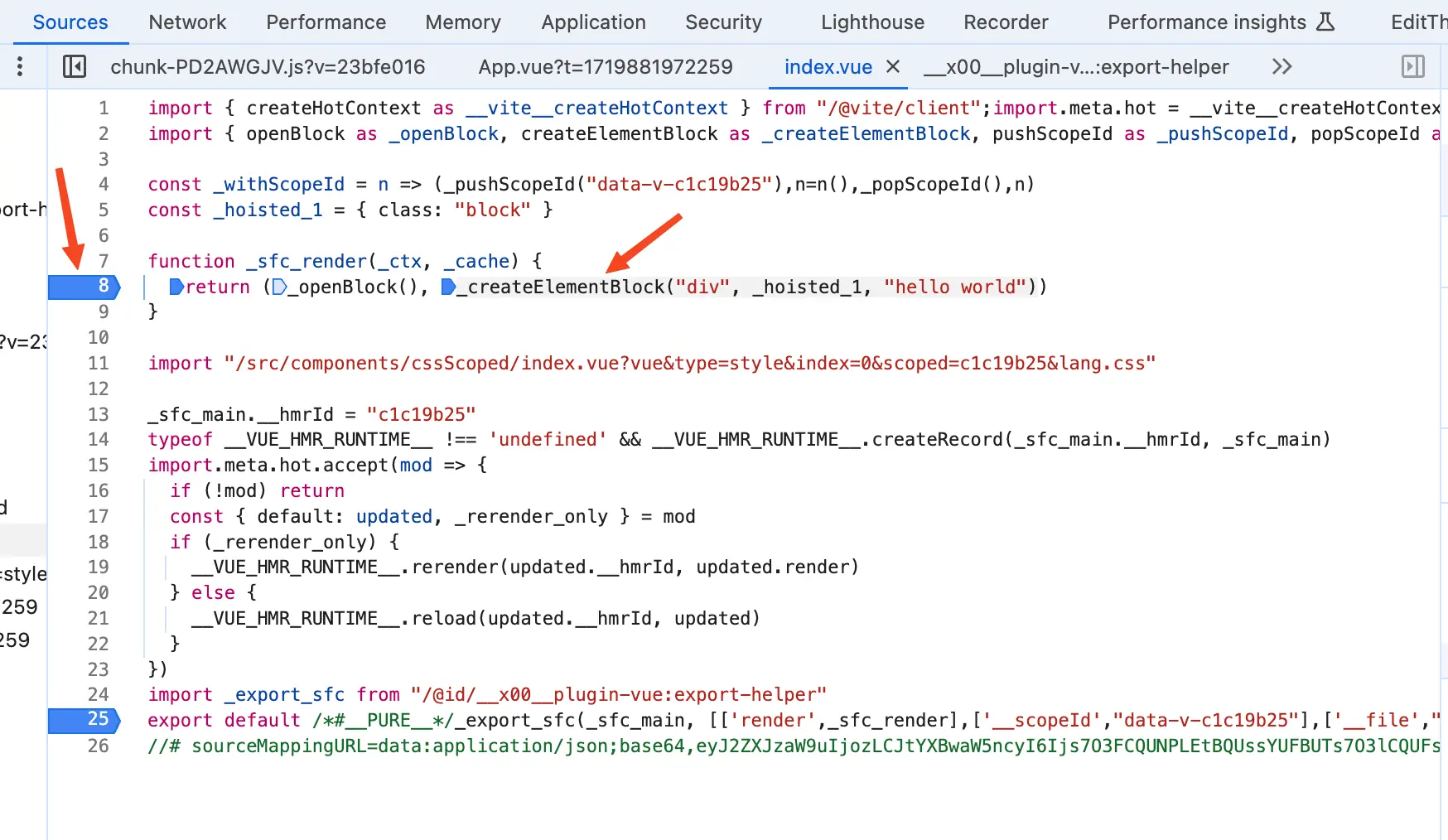
Task: Click inline breakpoint marker before return
Action: click(x=176, y=287)
